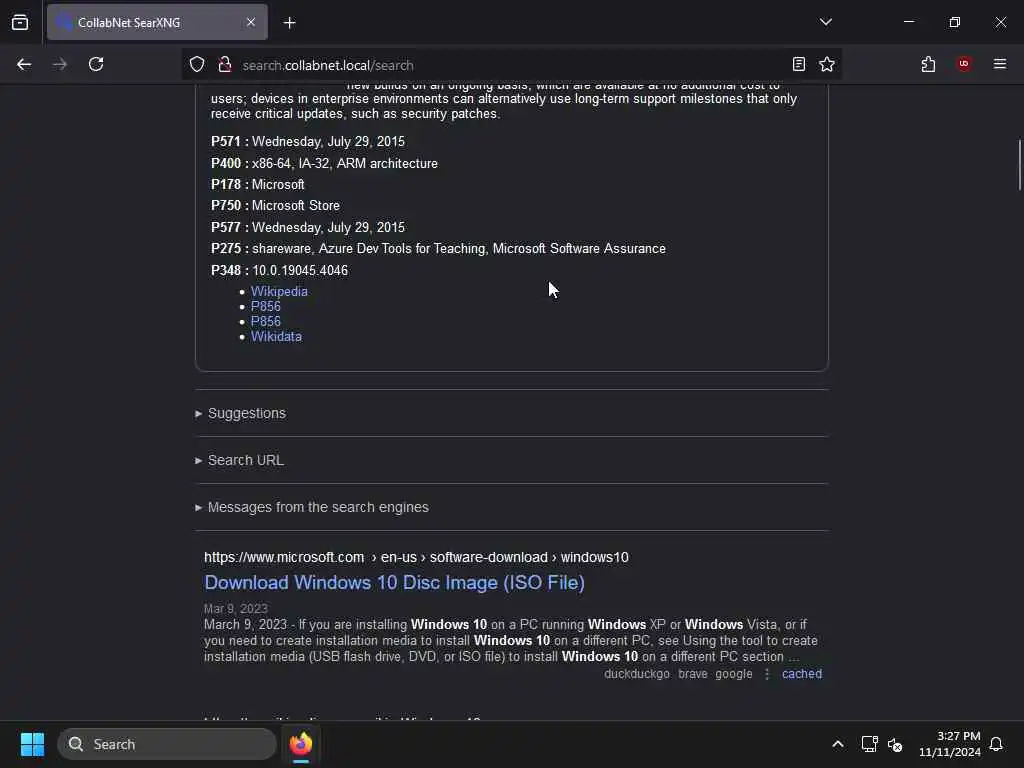This screenshot has height=768, width=1024.
Task: Select the P348 version value 10.0.19045.4046
Action: point(300,270)
